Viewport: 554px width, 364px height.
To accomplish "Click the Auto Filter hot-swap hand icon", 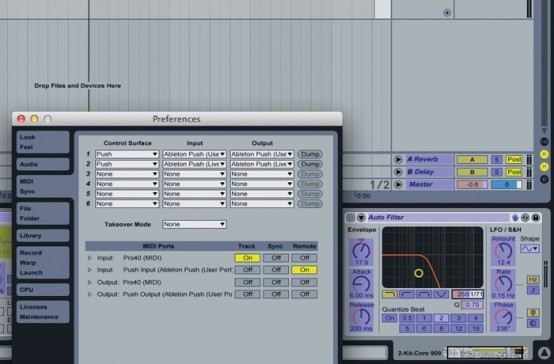I will coord(515,217).
